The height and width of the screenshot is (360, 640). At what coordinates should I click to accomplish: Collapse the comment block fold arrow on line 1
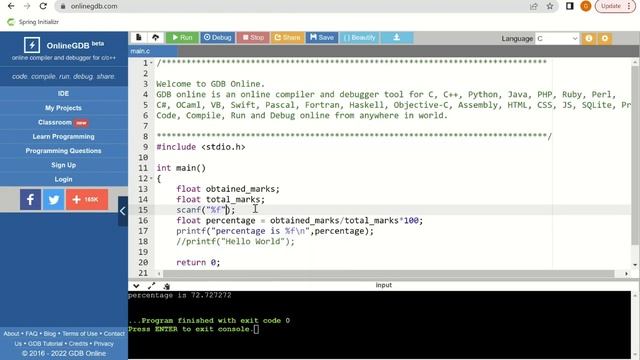tap(151, 63)
